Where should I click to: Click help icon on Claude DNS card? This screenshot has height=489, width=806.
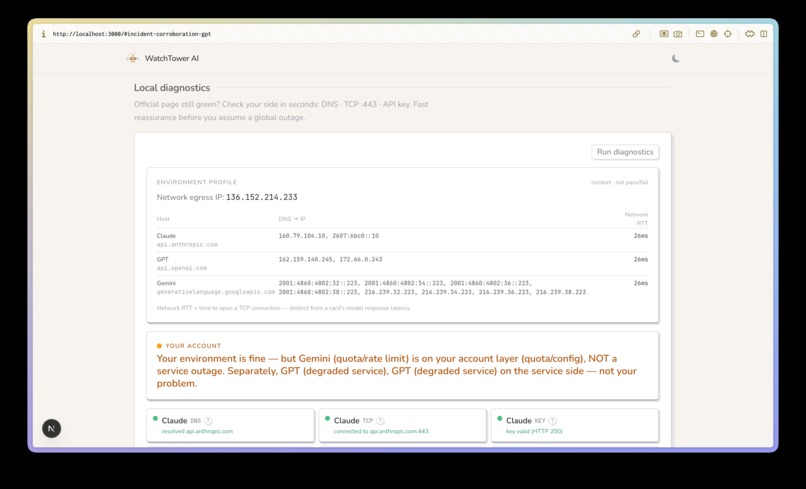[208, 421]
